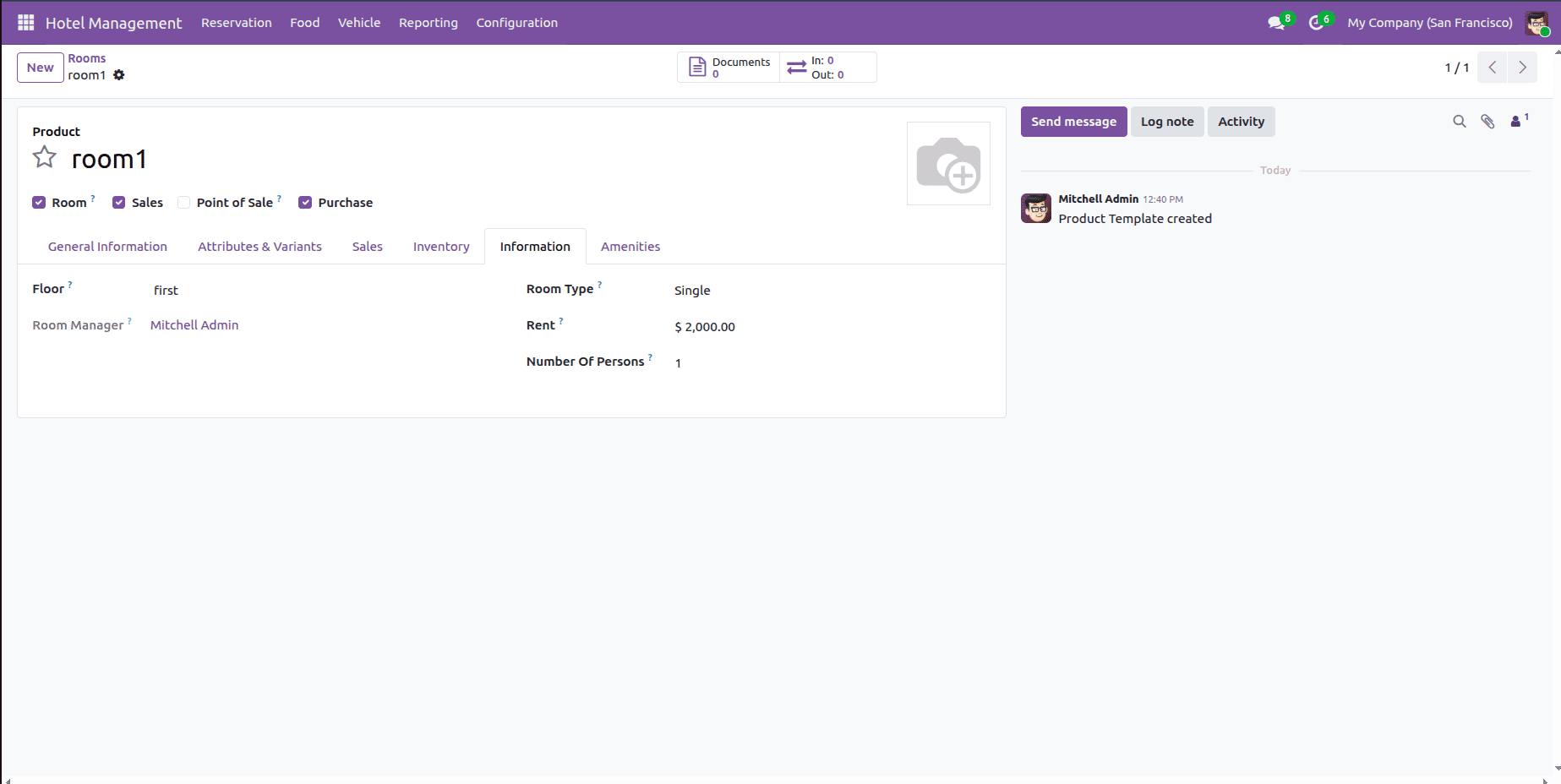Click the Product Template created message
Viewport: 1561px width, 784px height.
1135,219
